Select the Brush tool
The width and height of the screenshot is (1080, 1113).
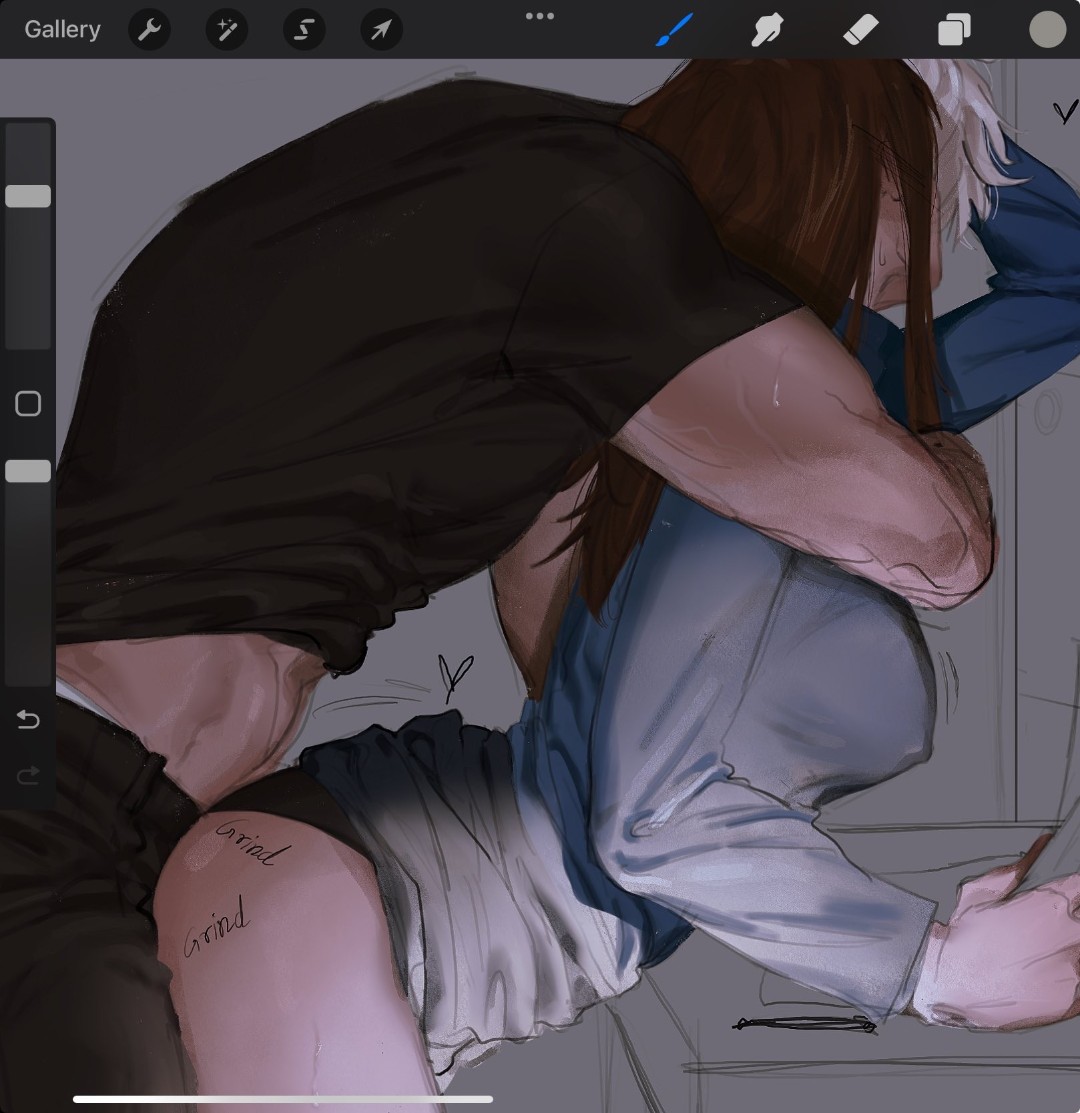tap(674, 30)
